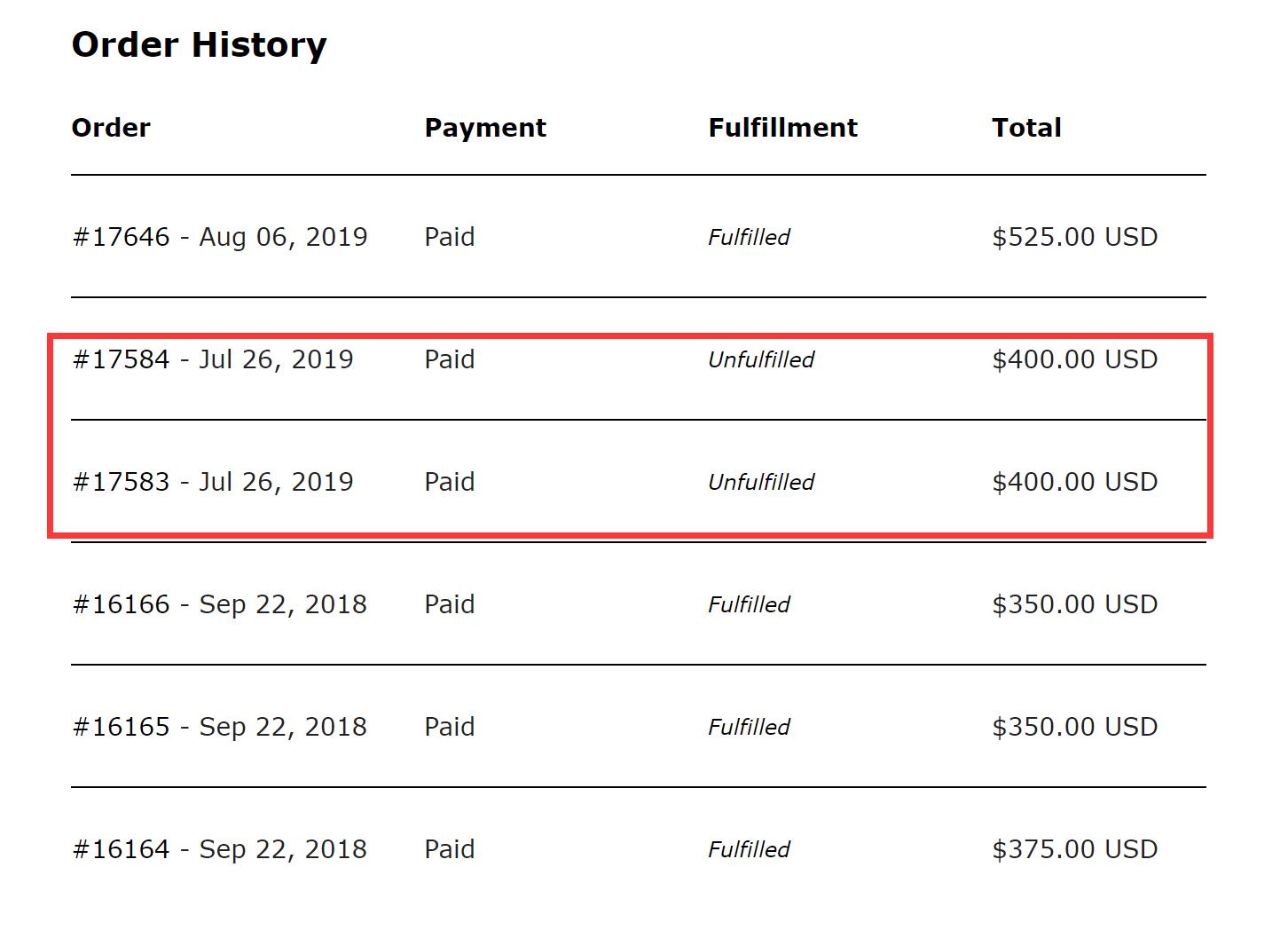Click Unfulfilled status of order #17583
The height and width of the screenshot is (946, 1288).
coord(760,482)
